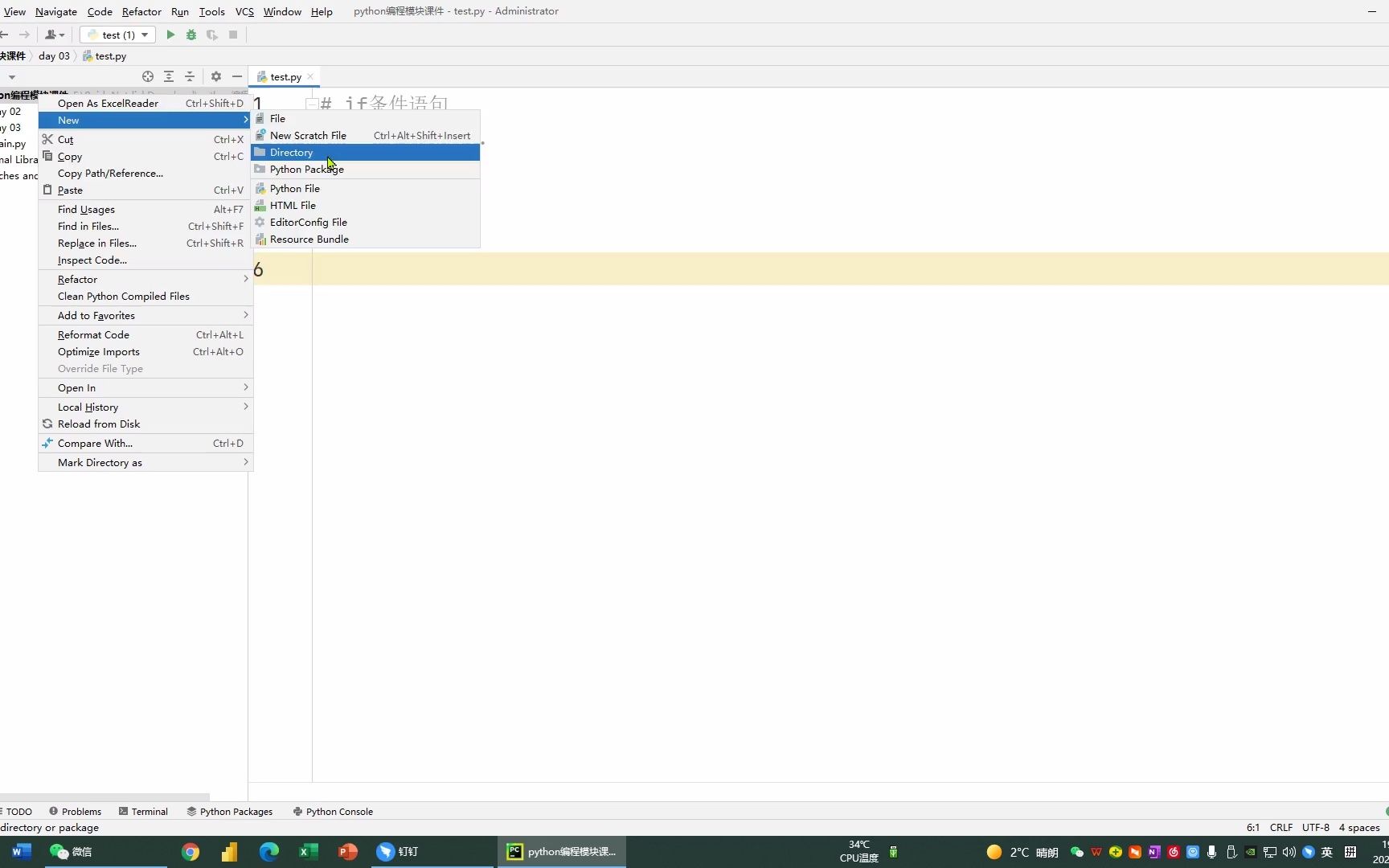The width and height of the screenshot is (1389, 868).
Task: Select Compare With option
Action: pos(145,443)
